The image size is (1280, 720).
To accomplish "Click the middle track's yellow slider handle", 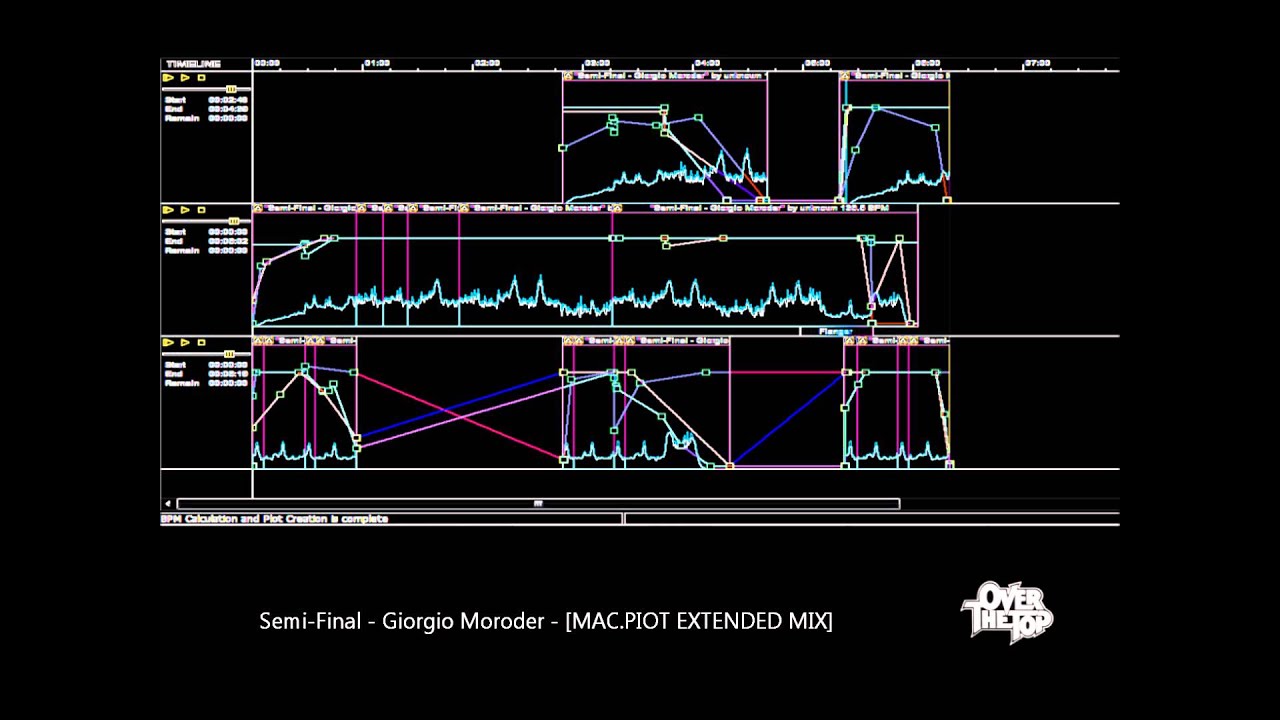I will point(234,221).
